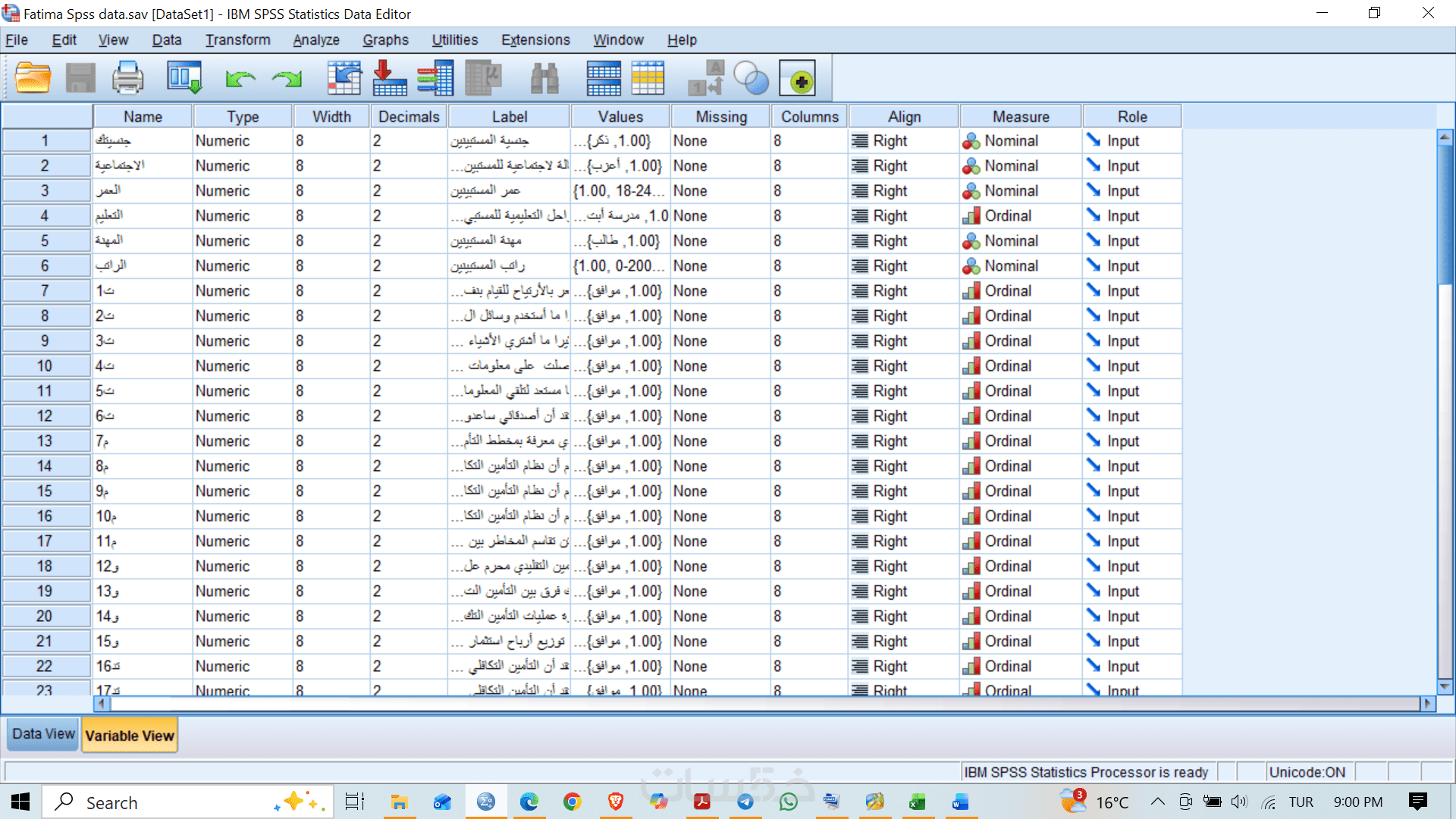Open the Variables info toolbar icon
Screen dimensions: 1456x819
click(435, 78)
